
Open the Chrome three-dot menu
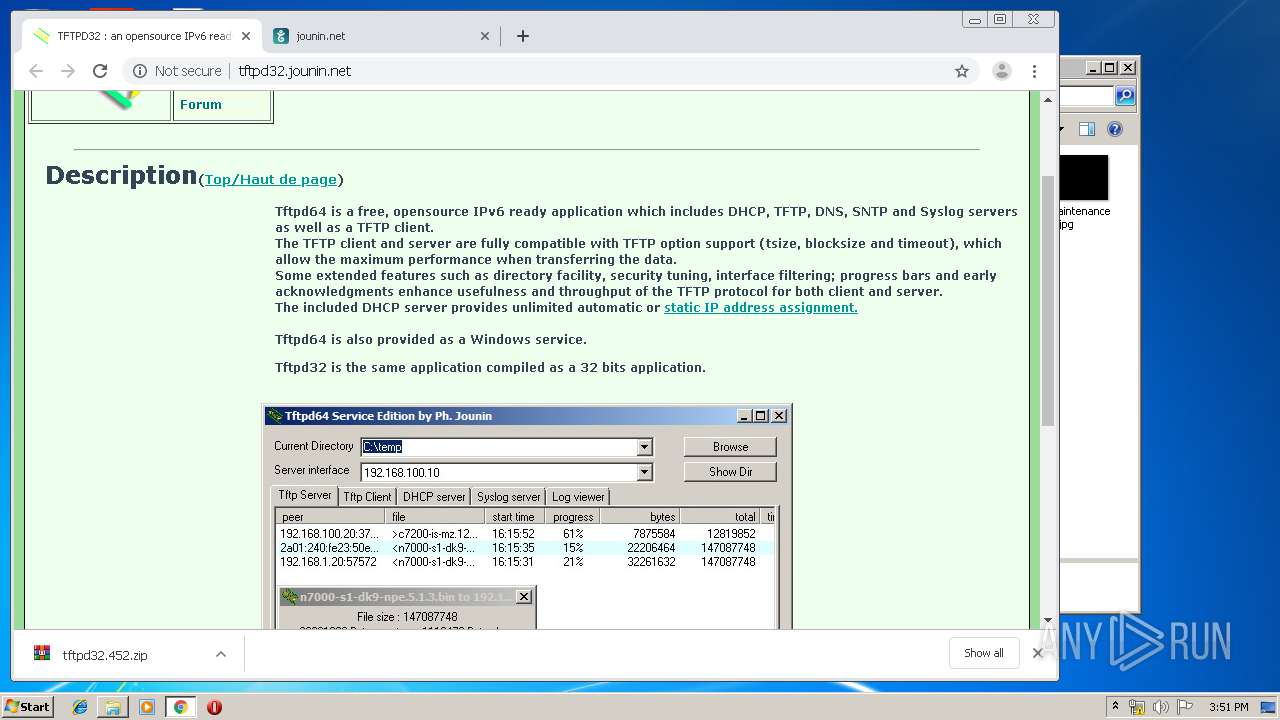[1034, 71]
